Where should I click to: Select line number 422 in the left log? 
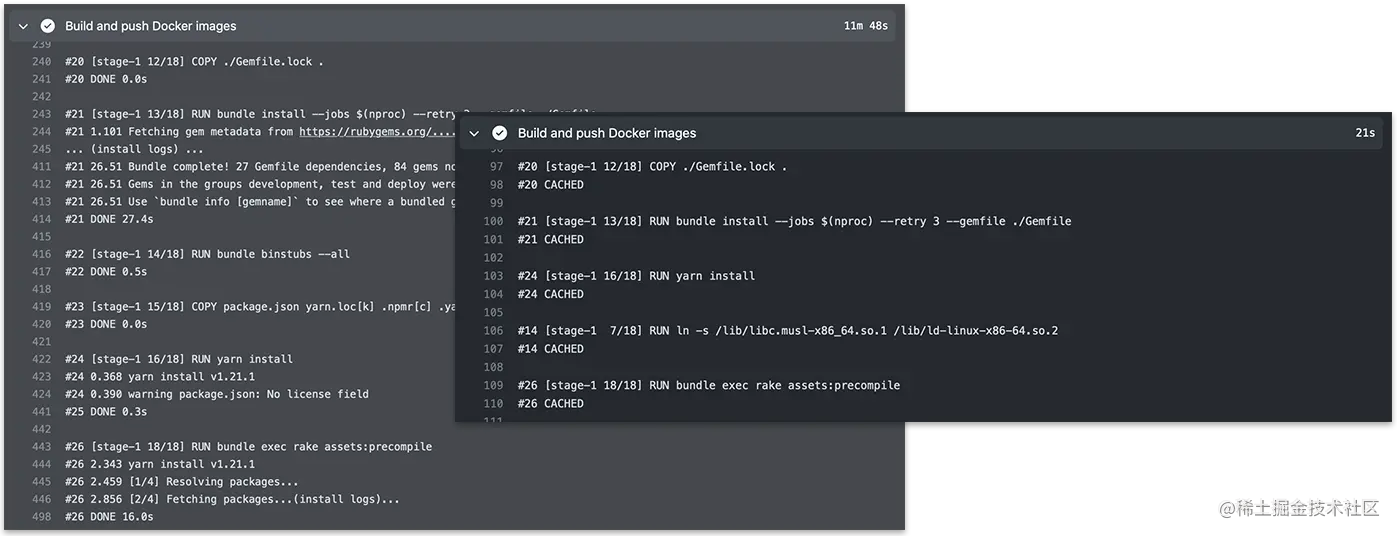41,359
